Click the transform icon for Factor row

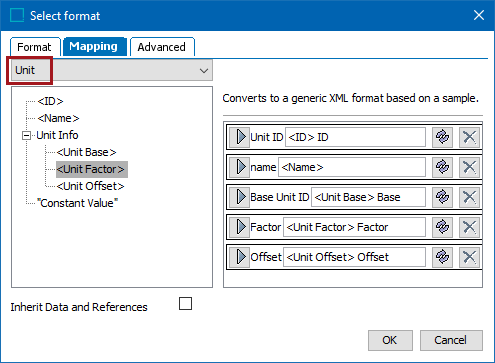[442, 227]
